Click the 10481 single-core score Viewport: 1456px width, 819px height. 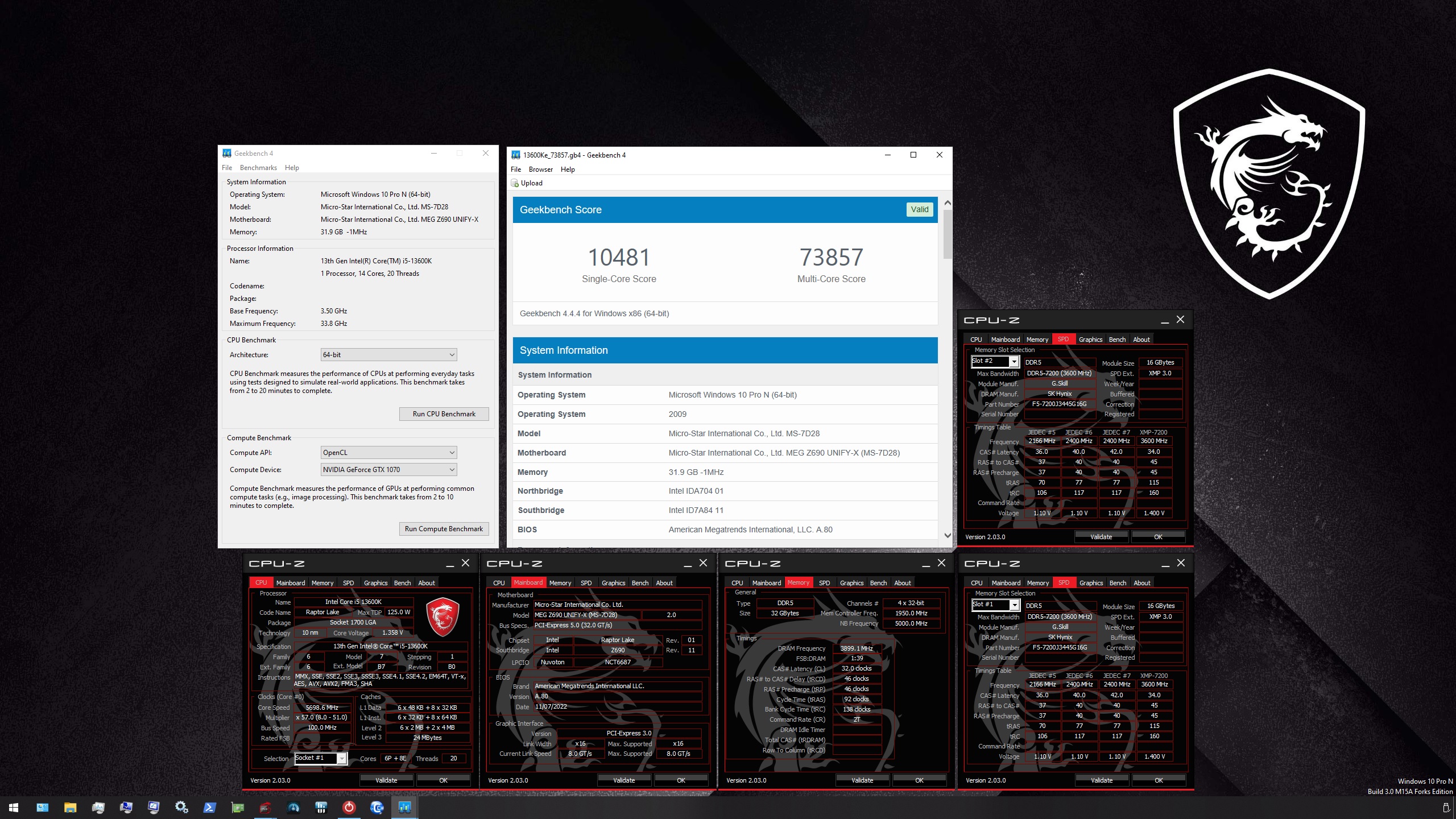click(619, 257)
